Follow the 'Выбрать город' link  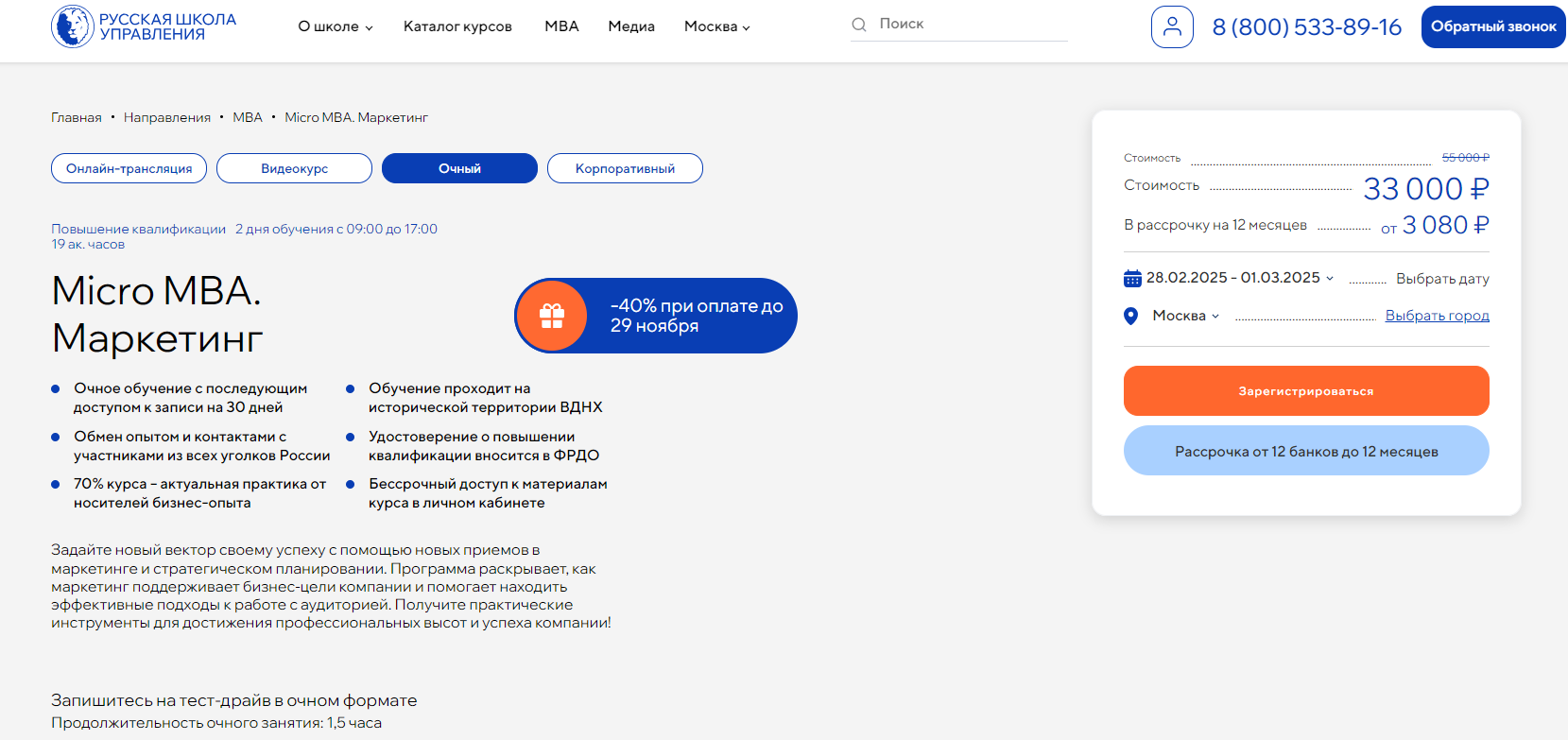pyautogui.click(x=1437, y=316)
